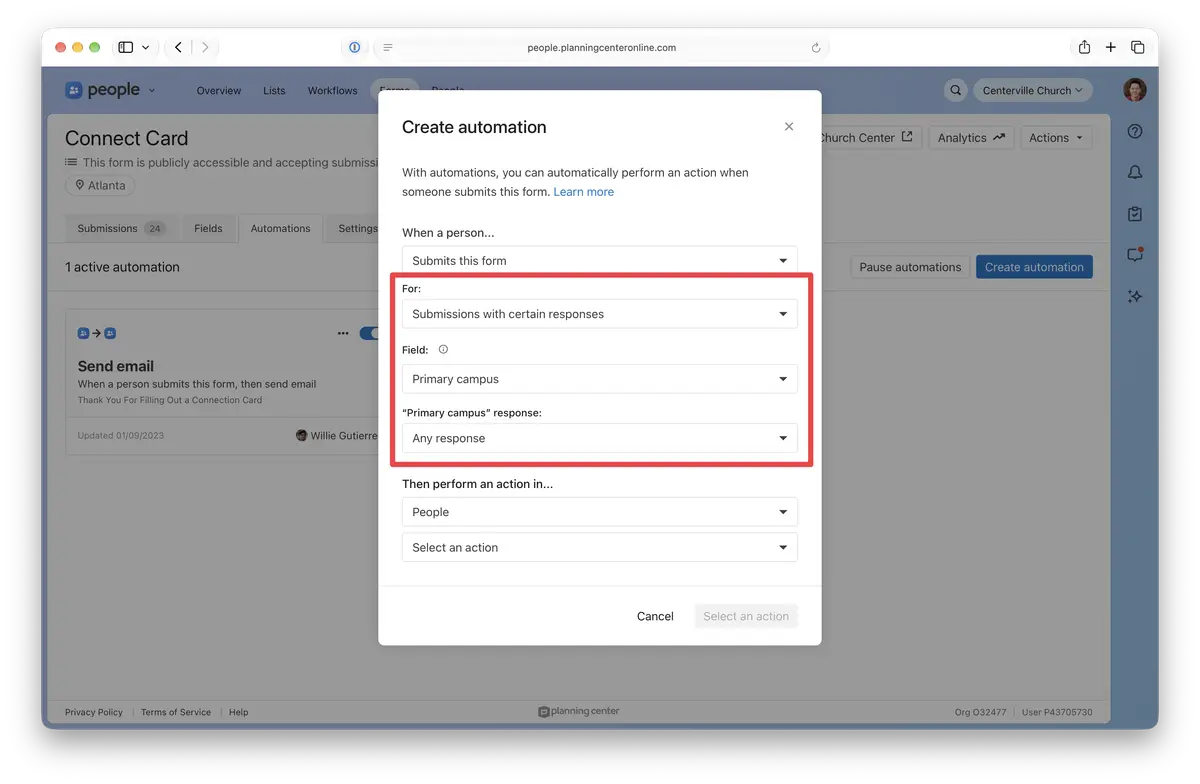Open Terms of Service link

pos(176,712)
